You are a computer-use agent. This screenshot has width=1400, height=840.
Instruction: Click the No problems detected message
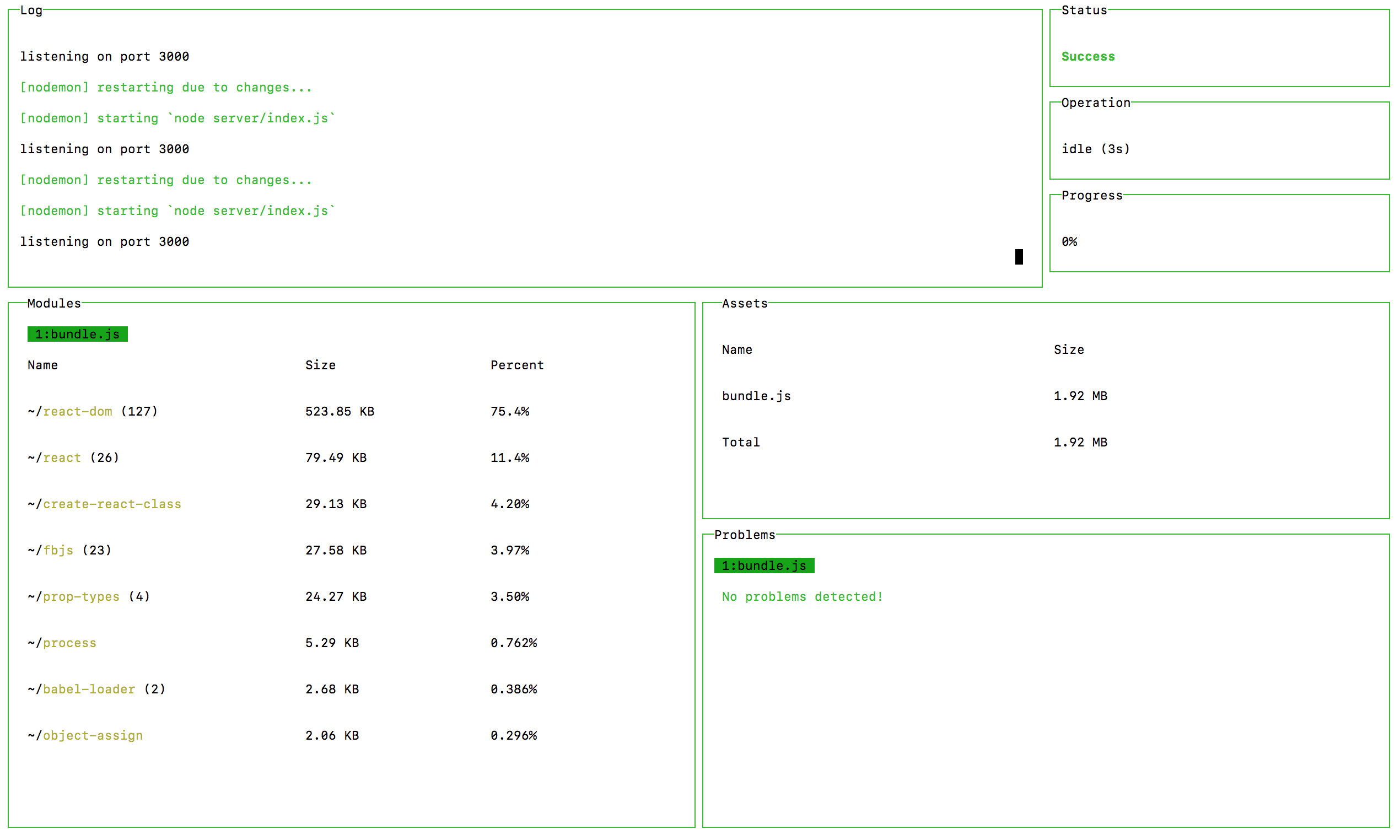802,596
